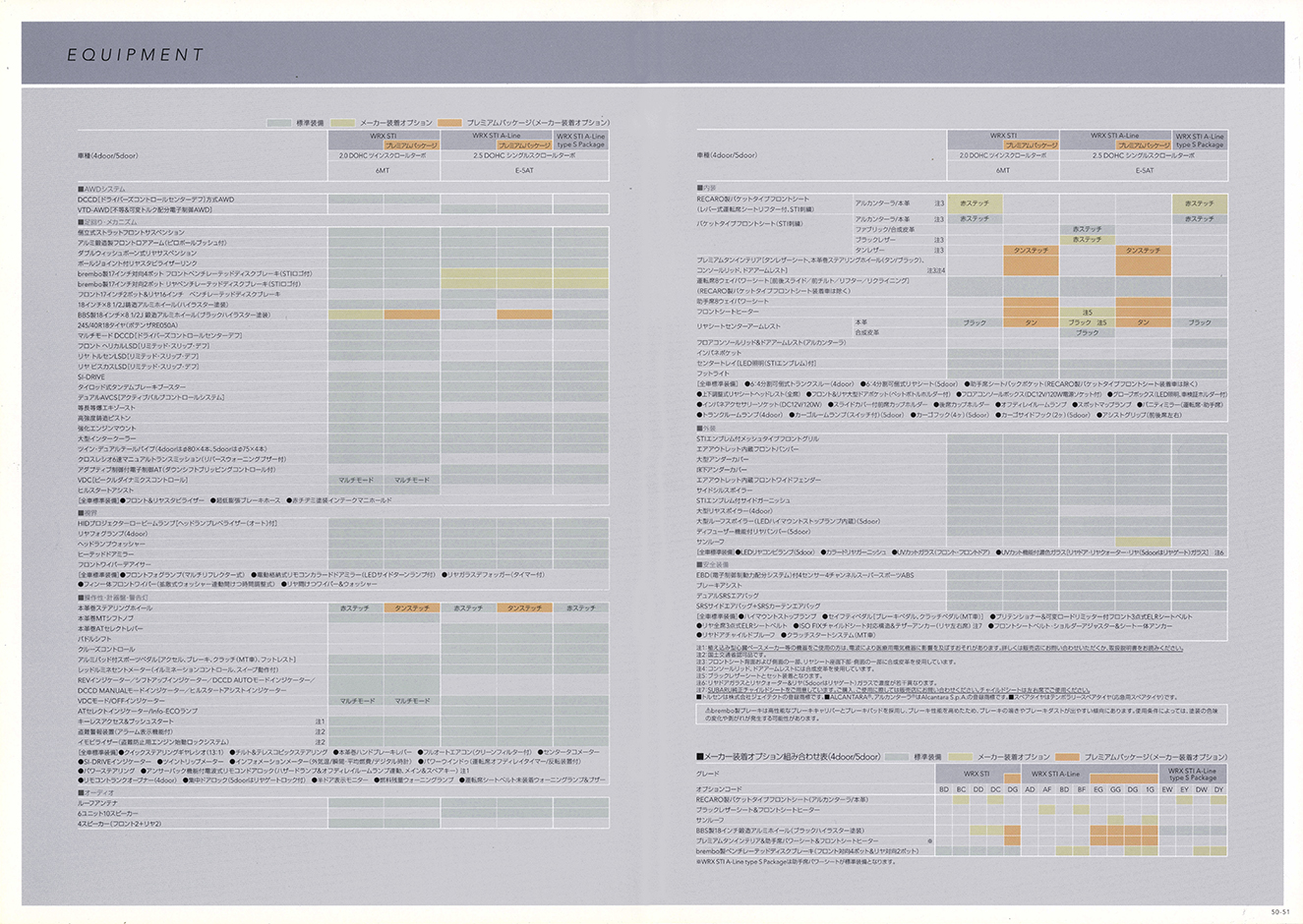Click the EQUIPMENT page heading
Image resolution: width=1303 pixels, height=924 pixels.
136,55
